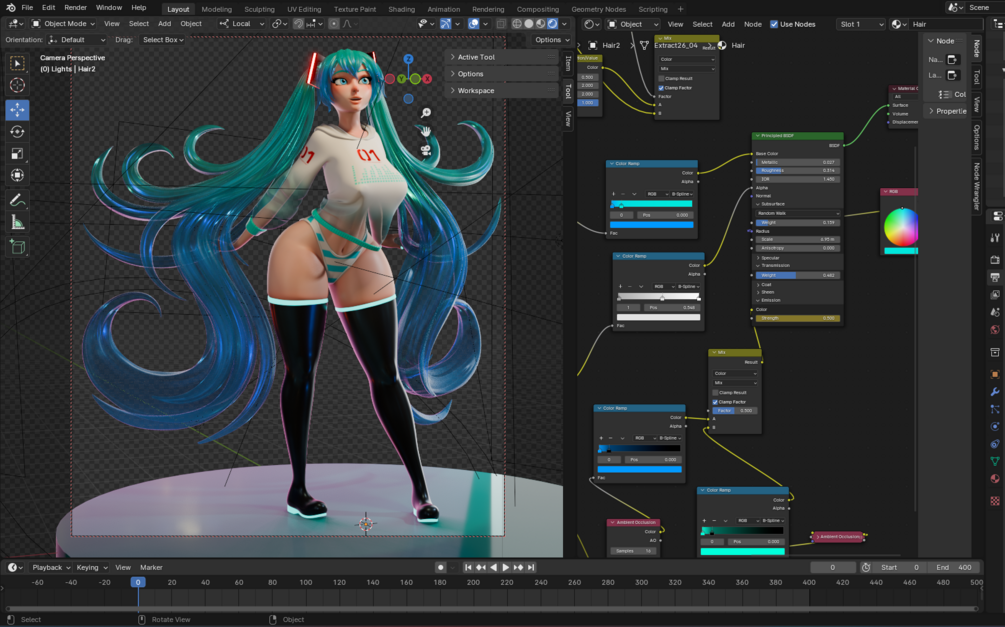Toggle proportional editing in viewport header

point(333,24)
